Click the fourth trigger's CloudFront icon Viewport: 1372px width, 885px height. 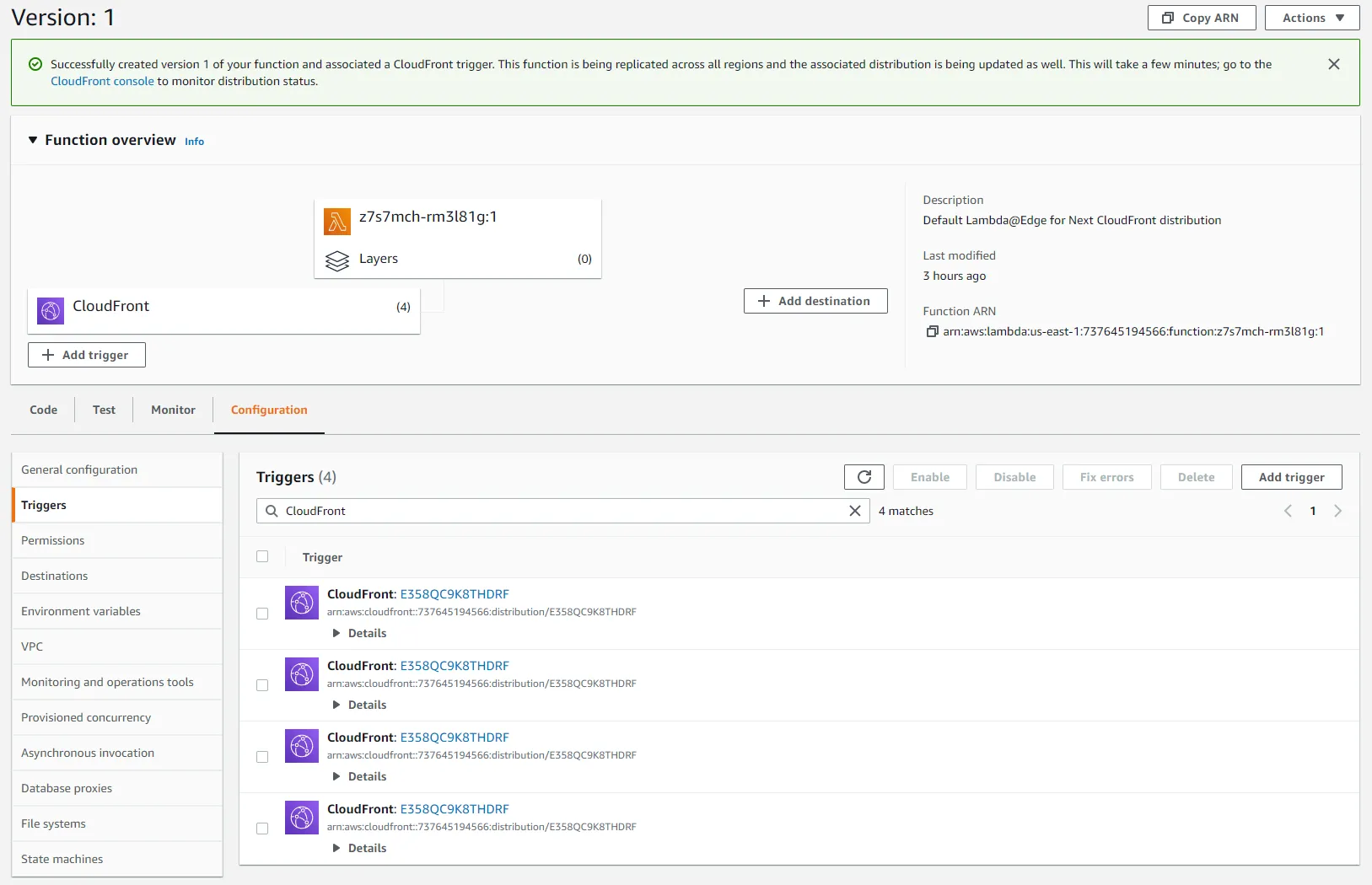(x=302, y=818)
